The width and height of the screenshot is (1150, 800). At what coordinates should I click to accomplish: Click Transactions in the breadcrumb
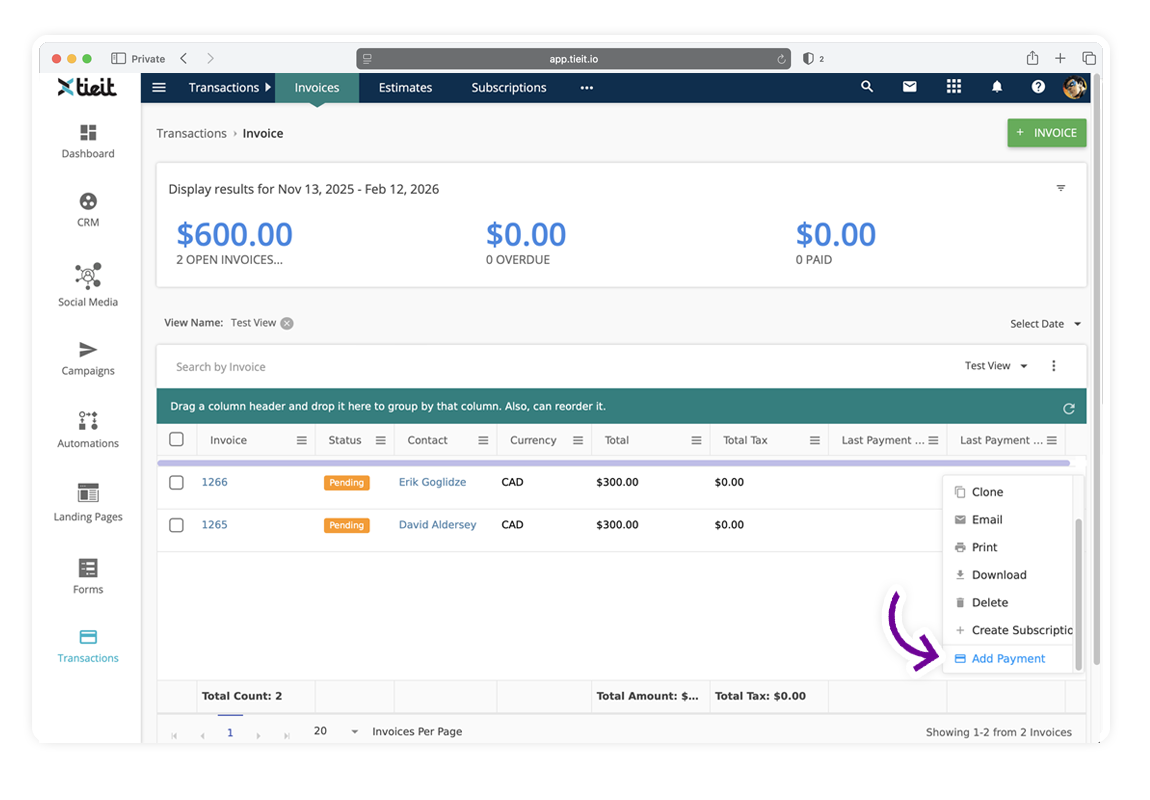click(191, 133)
